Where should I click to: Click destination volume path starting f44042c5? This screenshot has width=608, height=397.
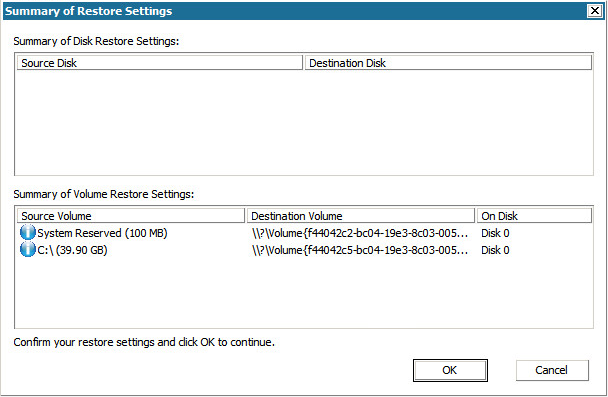(x=360, y=250)
